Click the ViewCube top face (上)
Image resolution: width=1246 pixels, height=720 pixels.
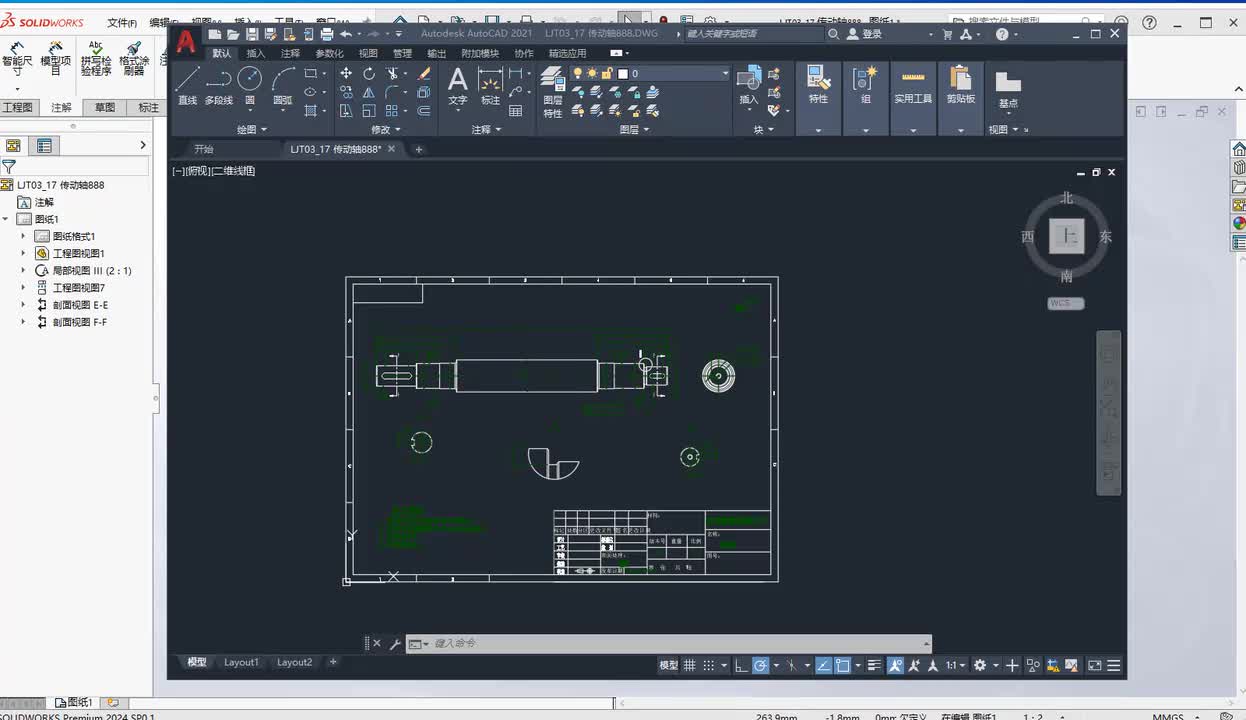click(x=1066, y=237)
